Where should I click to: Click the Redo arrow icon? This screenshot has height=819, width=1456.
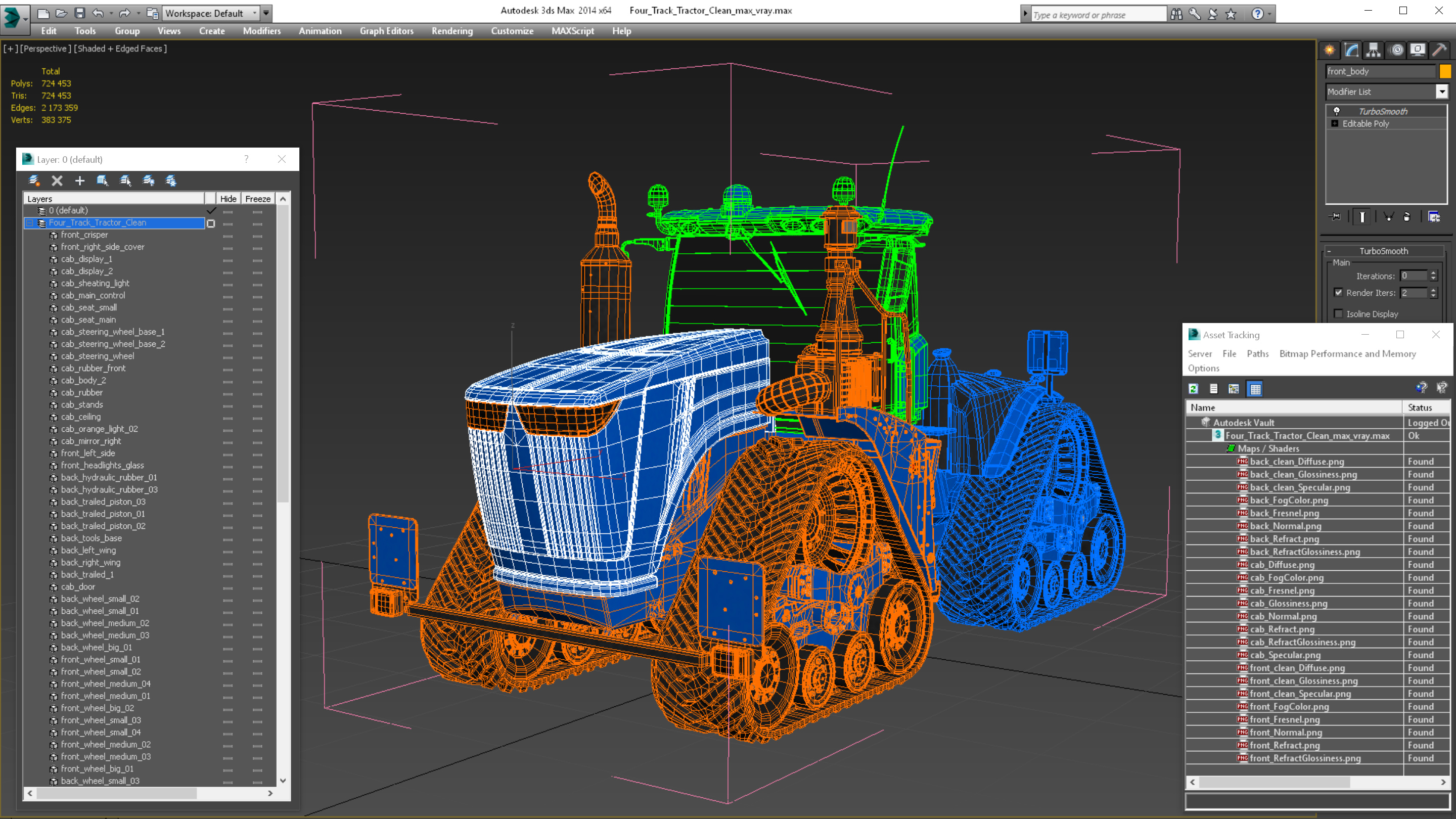[124, 13]
